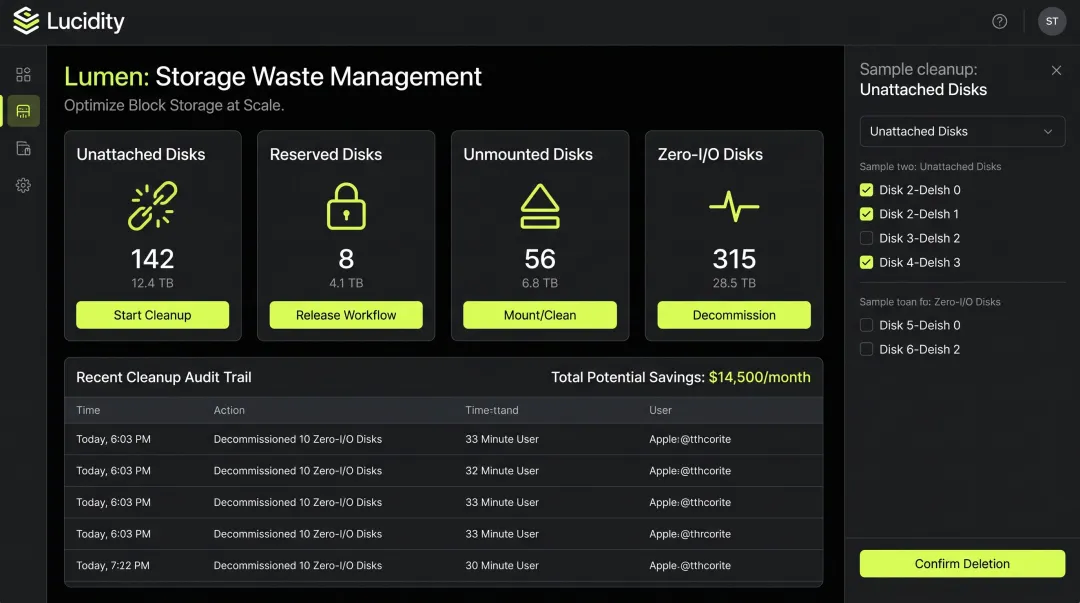Viewport: 1080px width, 603px height.
Task: Open the help question mark icon
Action: click(x=999, y=21)
